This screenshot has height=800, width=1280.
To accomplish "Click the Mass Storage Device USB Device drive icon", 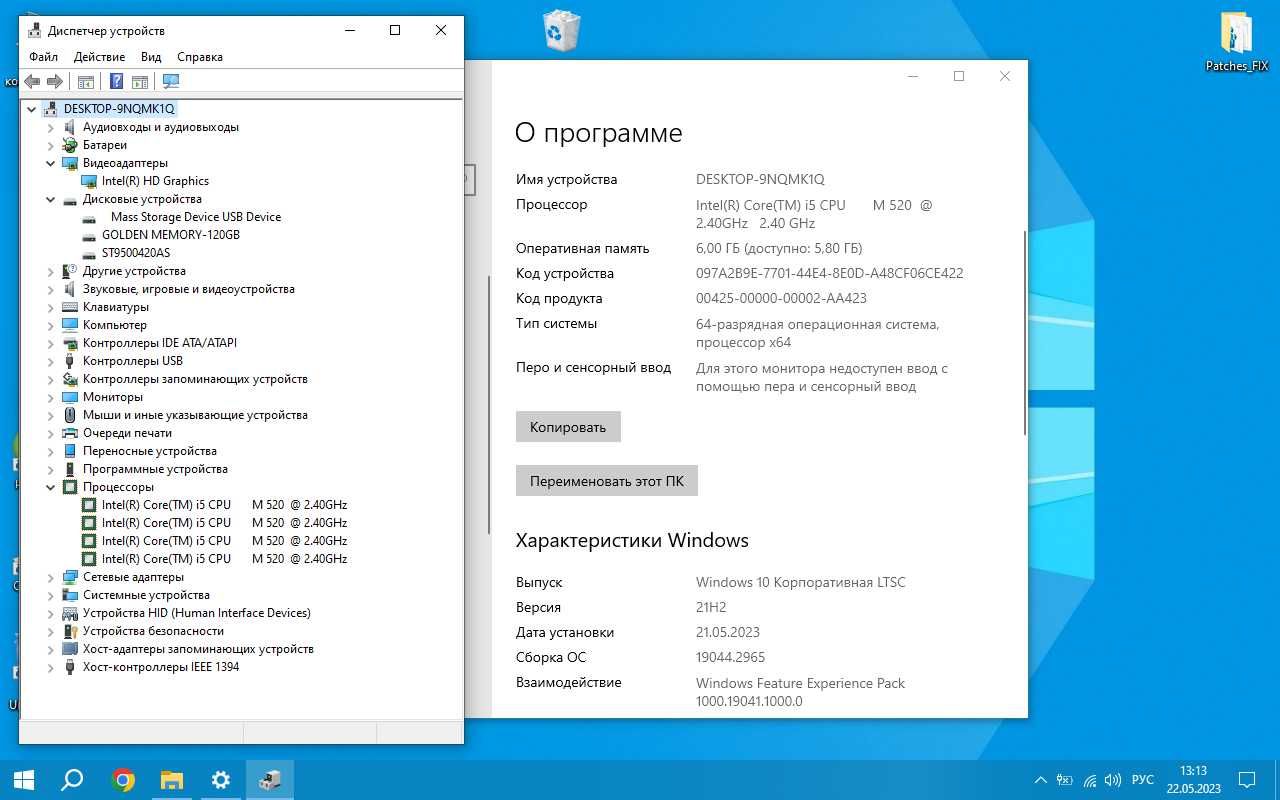I will (x=89, y=217).
